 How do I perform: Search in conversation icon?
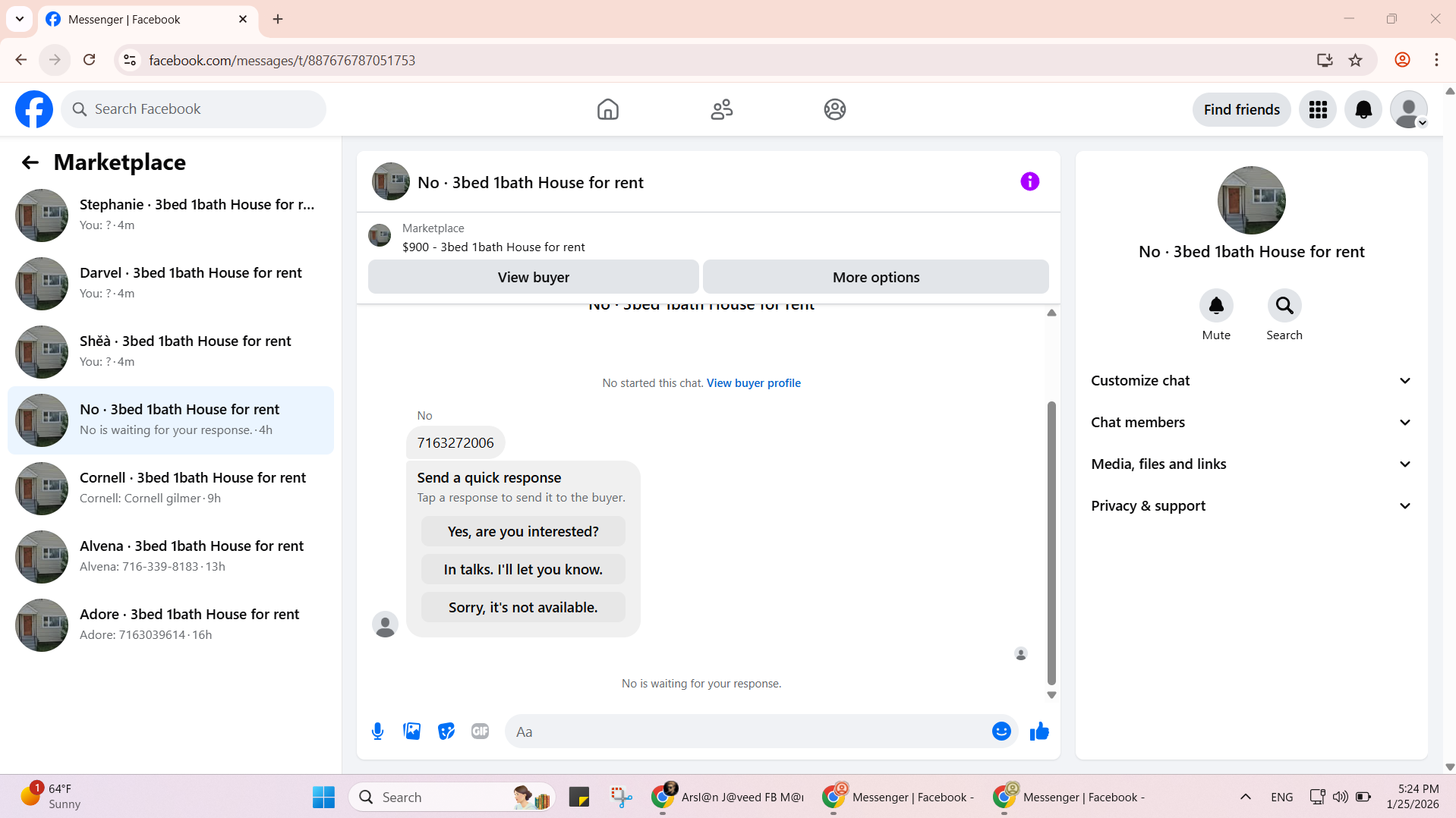pyautogui.click(x=1284, y=306)
